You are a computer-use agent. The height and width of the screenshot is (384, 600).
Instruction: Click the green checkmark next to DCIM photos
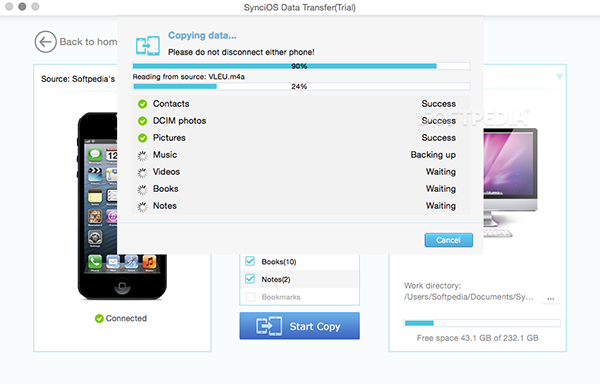point(142,121)
